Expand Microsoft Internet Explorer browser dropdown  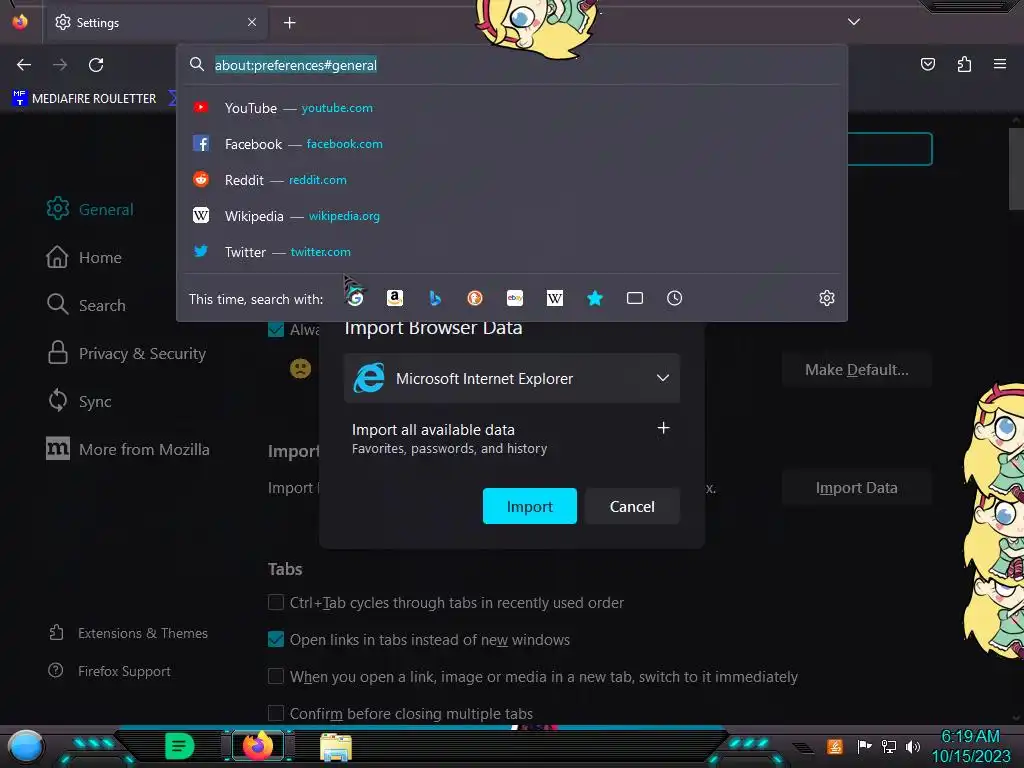coord(512,378)
